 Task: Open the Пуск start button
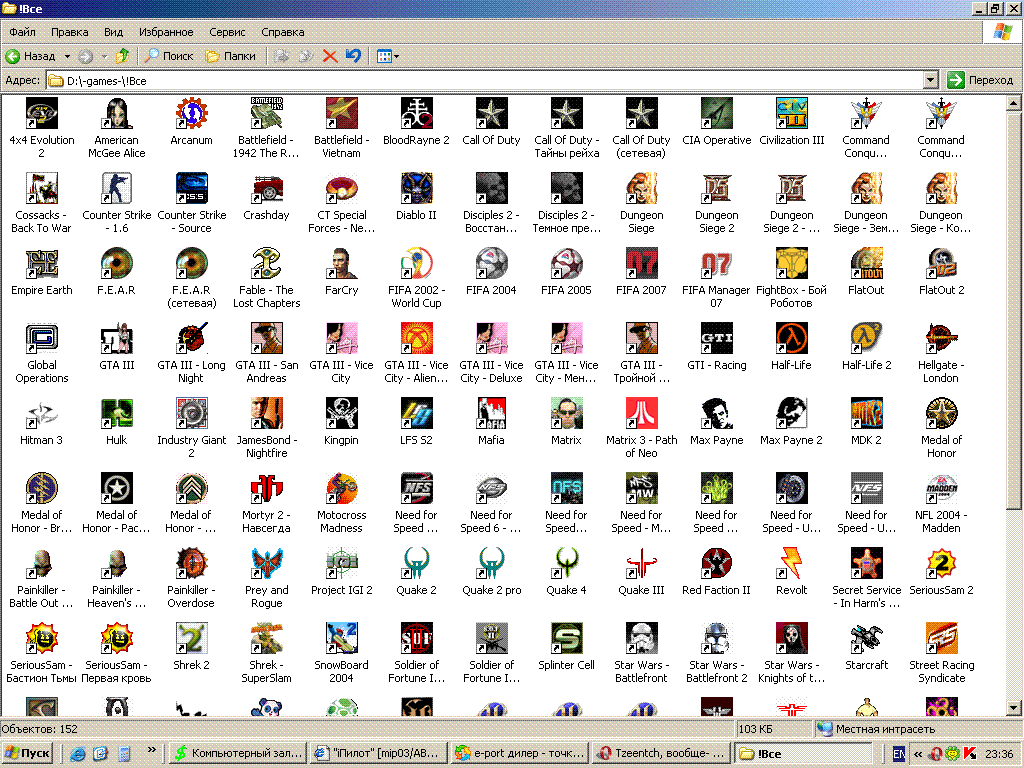[x=28, y=753]
